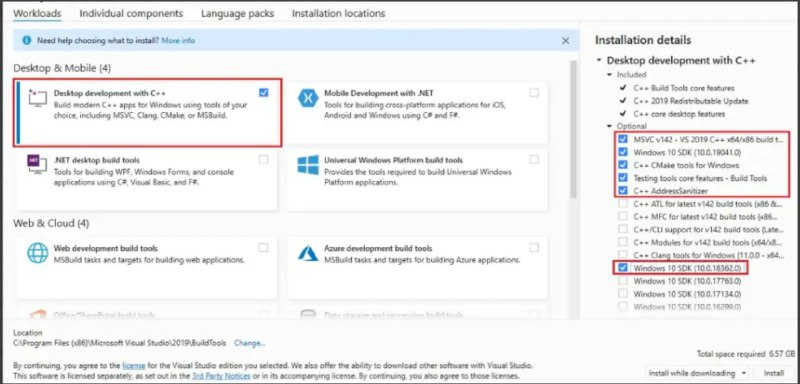Switch to the Workloads tab

[x=37, y=13]
